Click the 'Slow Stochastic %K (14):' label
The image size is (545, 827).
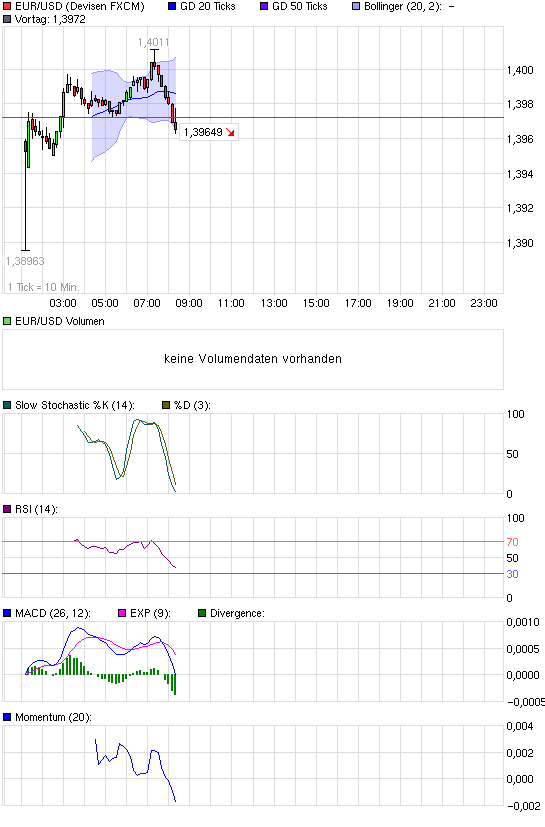[x=75, y=405]
